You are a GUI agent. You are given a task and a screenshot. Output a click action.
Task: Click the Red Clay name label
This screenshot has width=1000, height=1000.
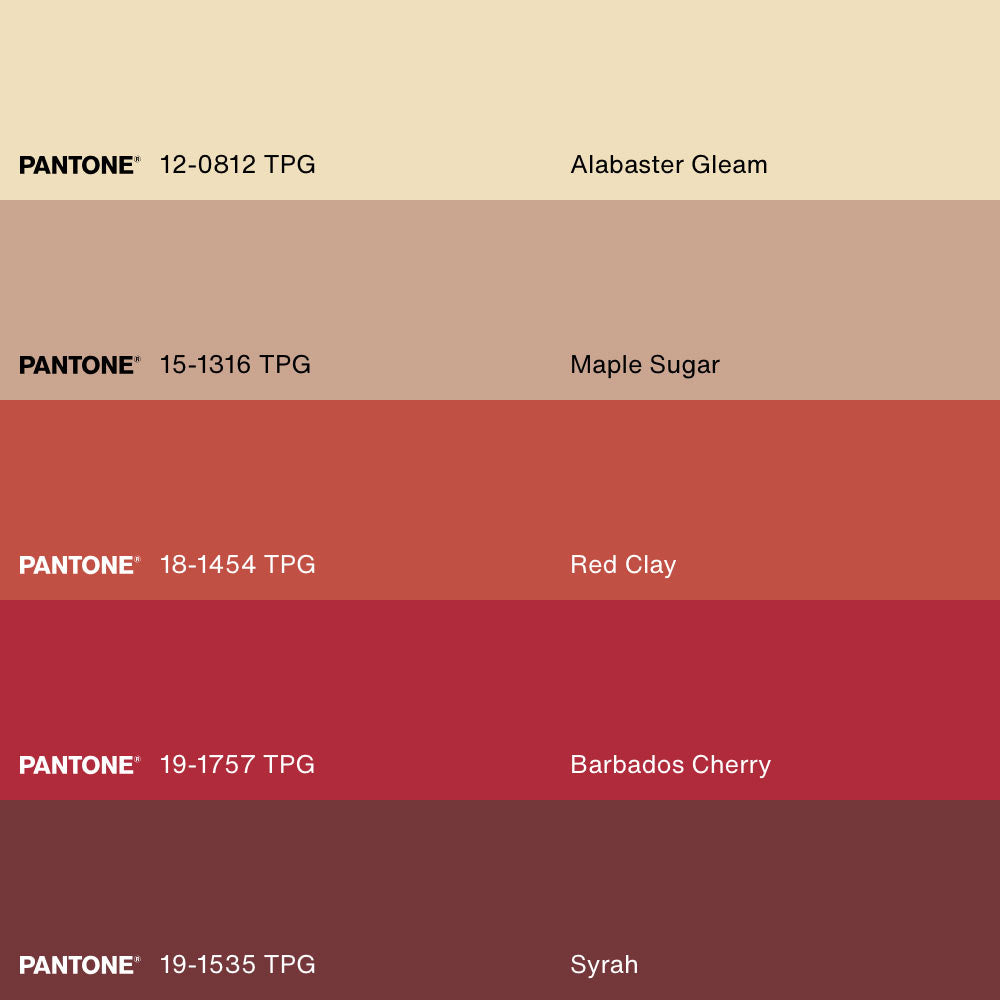[x=622, y=565]
